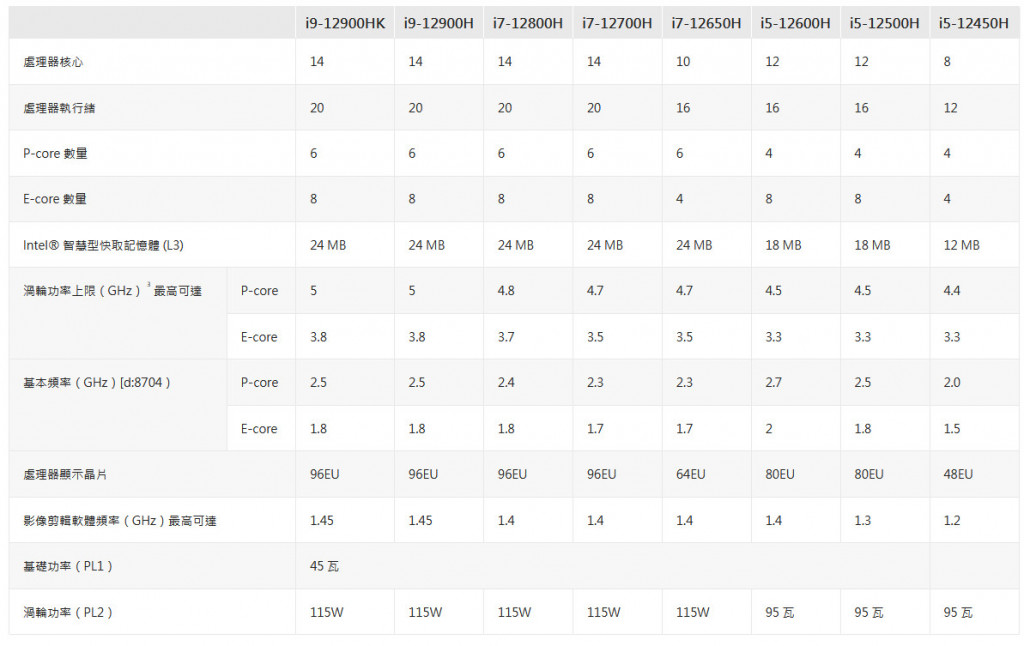This screenshot has width=1024, height=646.
Task: Select the 處理器顯示晶片 row label
Action: pos(65,475)
